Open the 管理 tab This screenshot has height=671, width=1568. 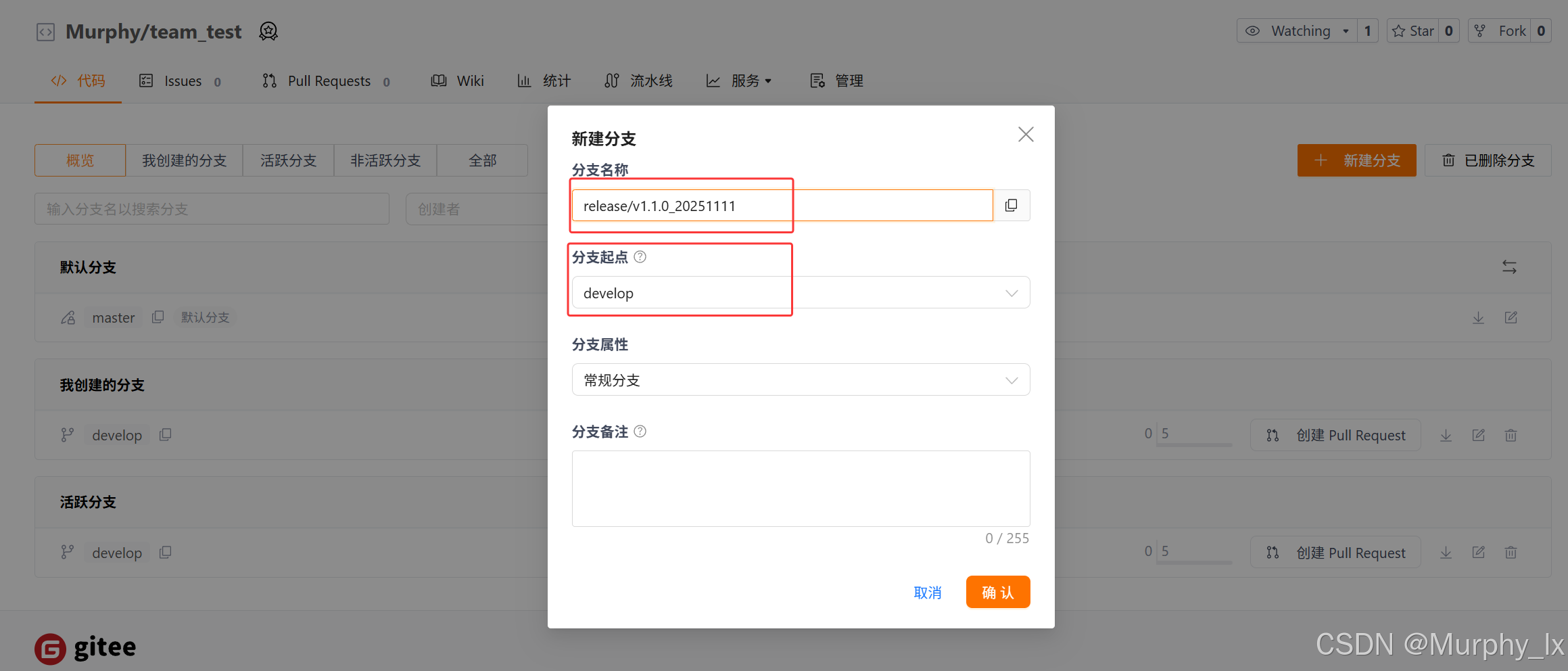[837, 81]
